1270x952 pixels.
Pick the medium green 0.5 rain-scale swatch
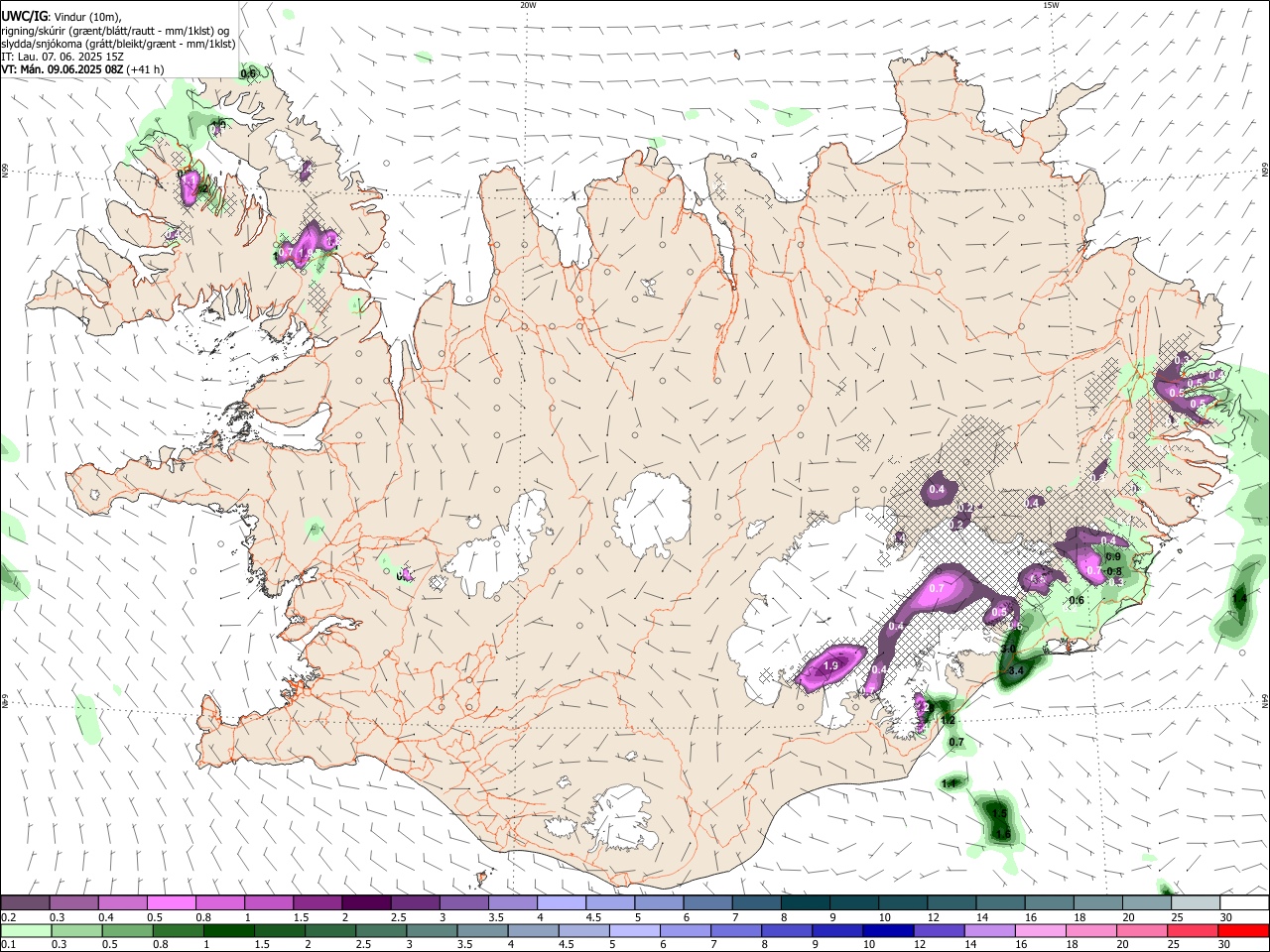(128, 930)
